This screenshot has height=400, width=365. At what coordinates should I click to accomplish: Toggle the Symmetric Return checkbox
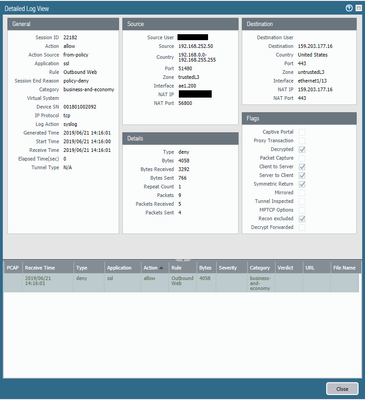pyautogui.click(x=302, y=184)
